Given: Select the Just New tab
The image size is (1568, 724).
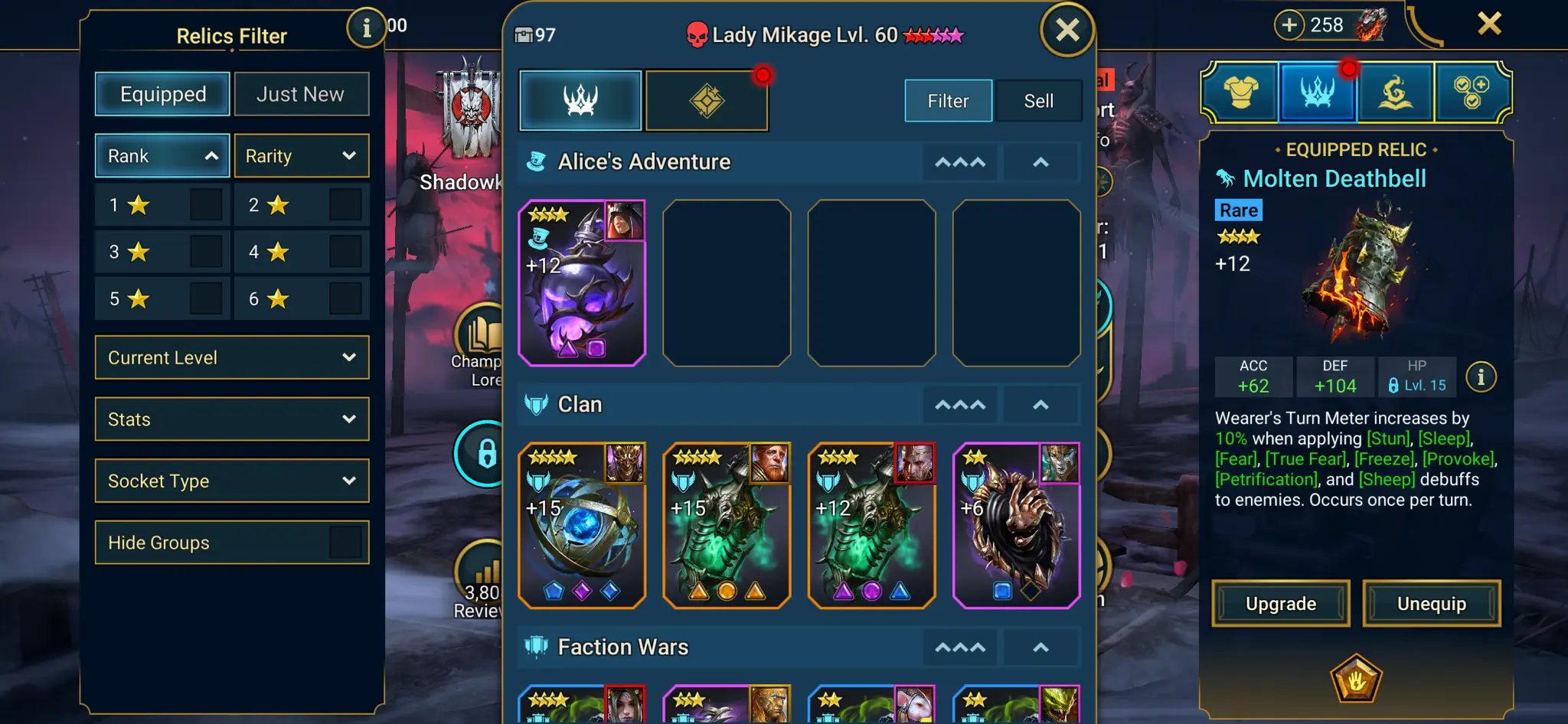Looking at the screenshot, I should coord(301,94).
